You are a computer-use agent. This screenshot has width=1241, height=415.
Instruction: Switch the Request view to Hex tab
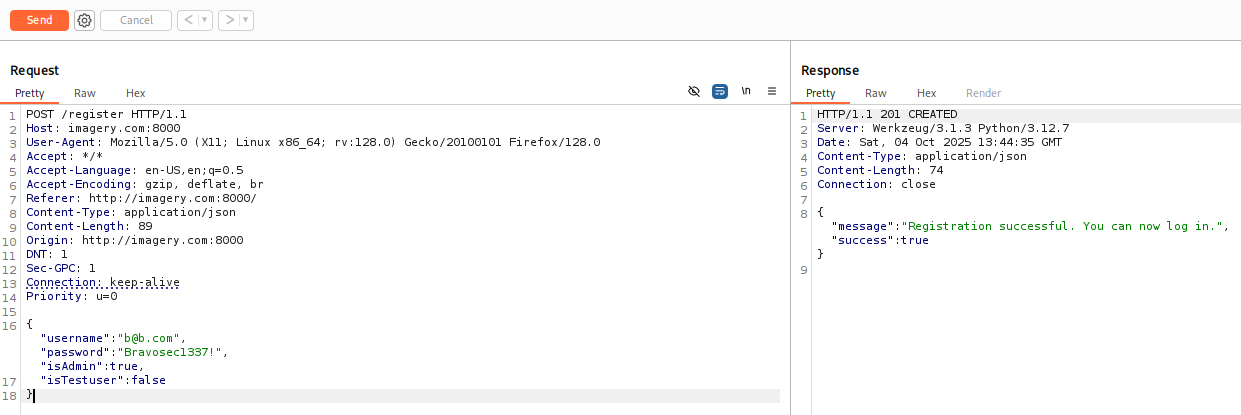pyautogui.click(x=135, y=93)
